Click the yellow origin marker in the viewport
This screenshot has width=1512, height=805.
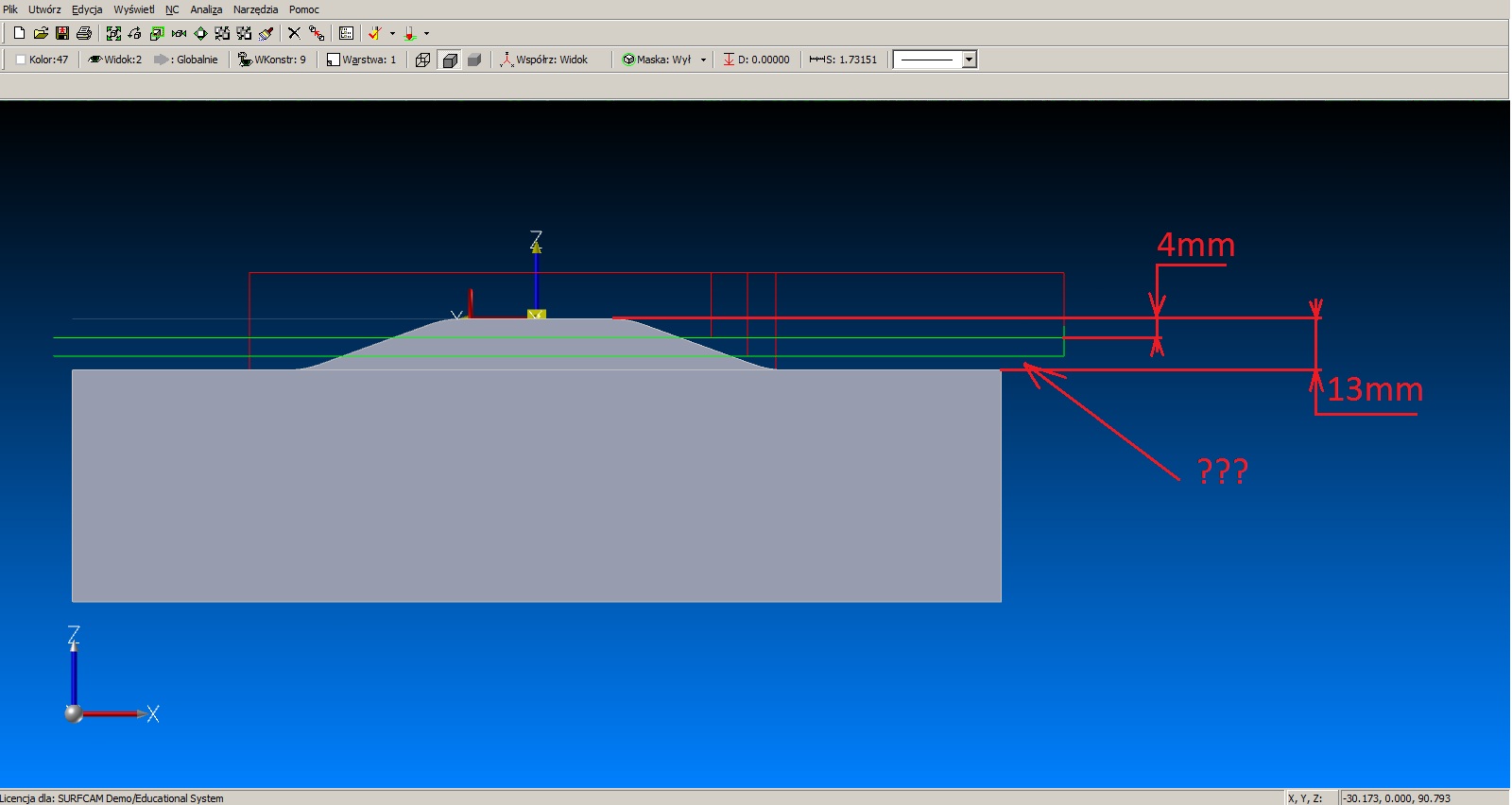pos(537,314)
